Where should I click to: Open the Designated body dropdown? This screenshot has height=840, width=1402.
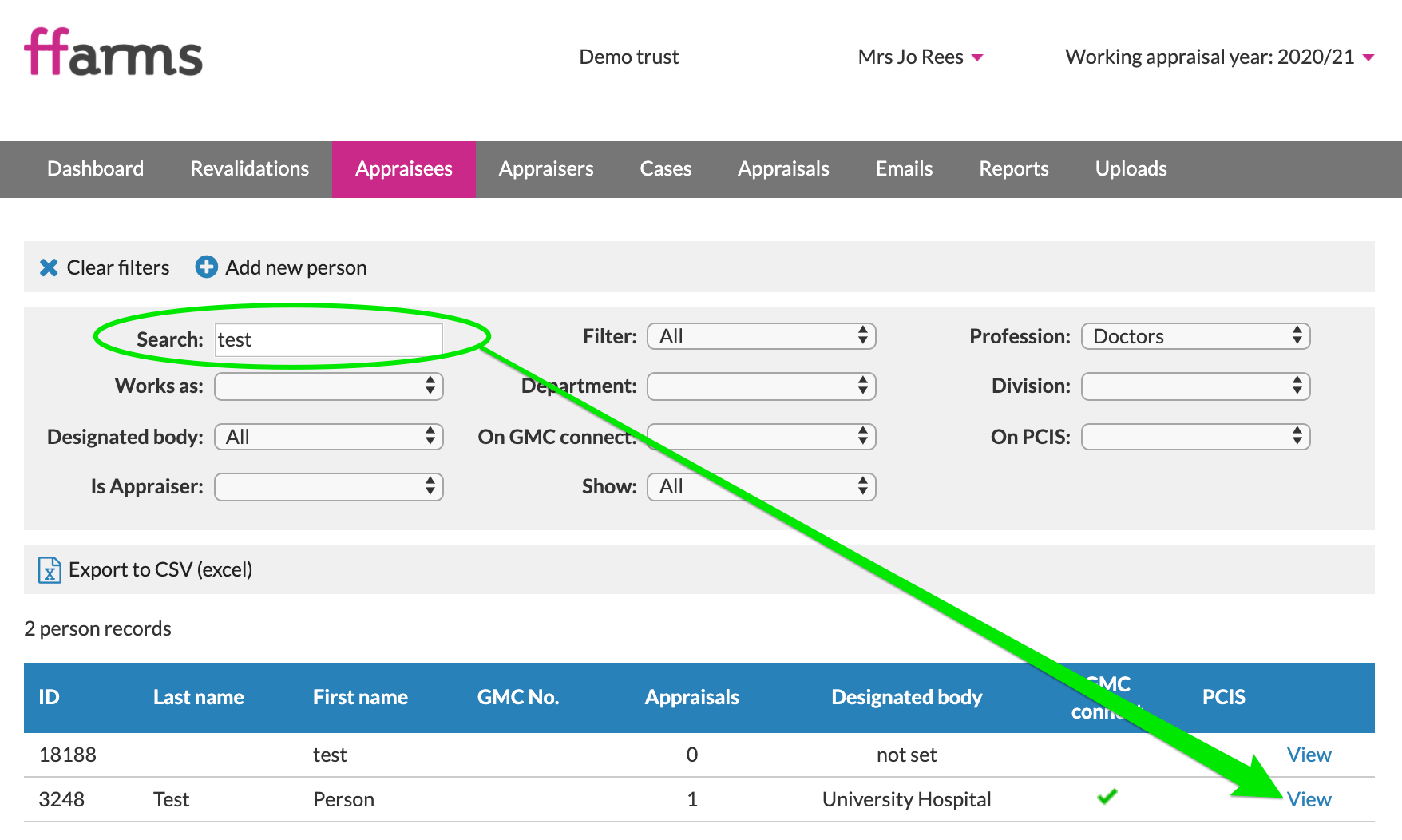pos(328,437)
